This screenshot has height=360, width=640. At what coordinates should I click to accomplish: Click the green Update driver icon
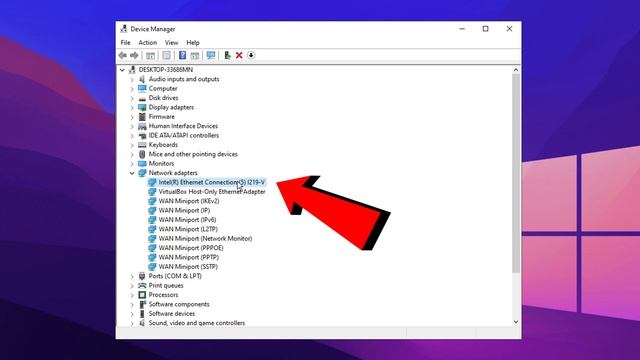[227, 55]
